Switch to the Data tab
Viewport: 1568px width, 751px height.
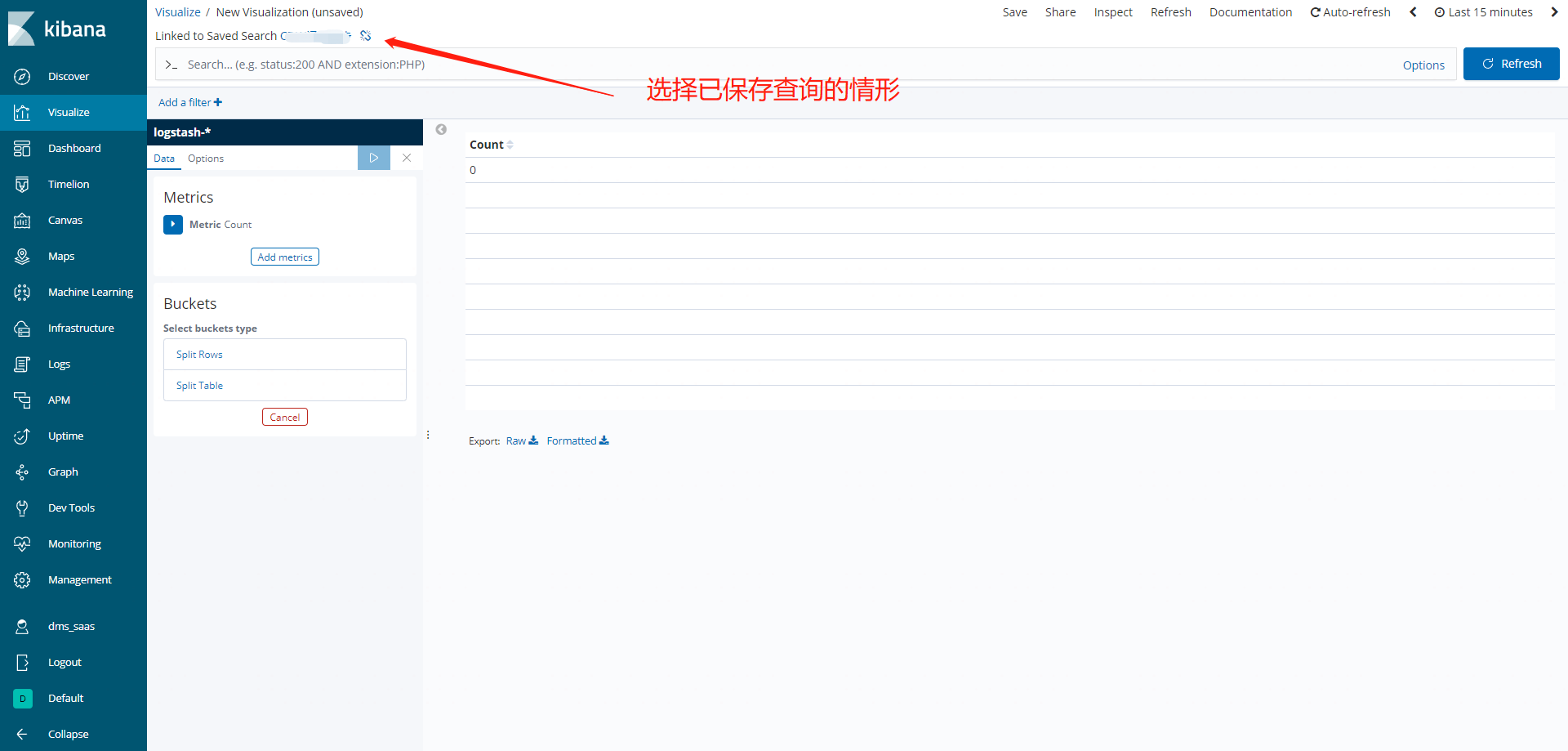(164, 159)
